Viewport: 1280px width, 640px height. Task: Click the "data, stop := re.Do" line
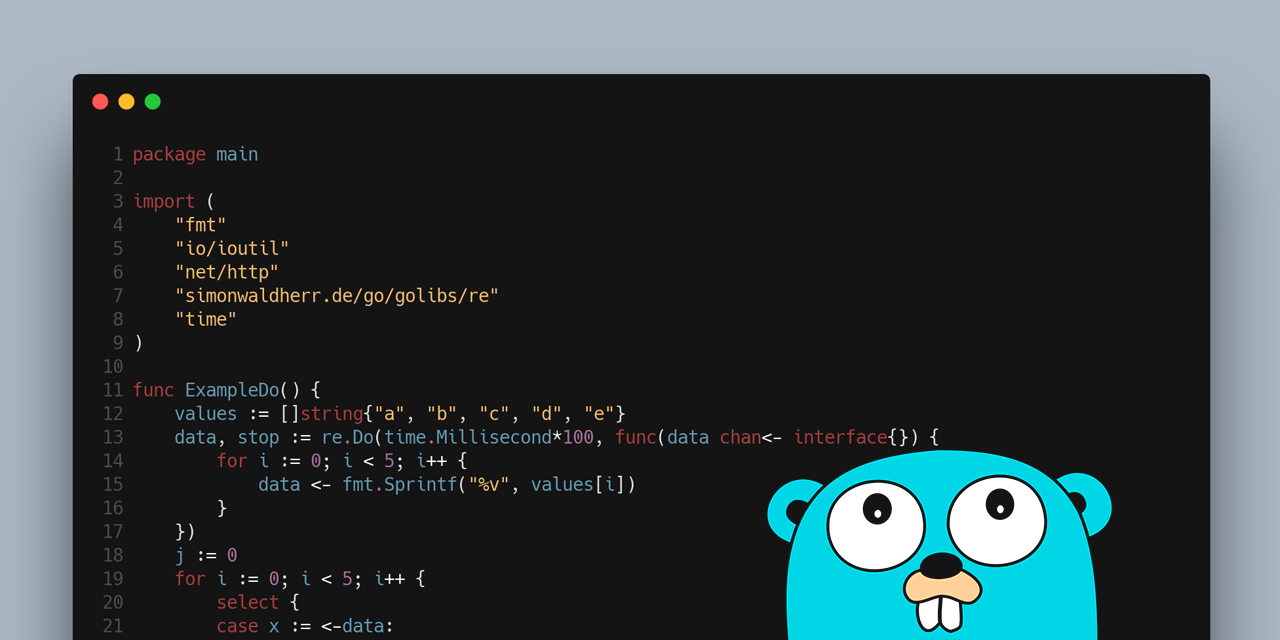click(x=557, y=437)
